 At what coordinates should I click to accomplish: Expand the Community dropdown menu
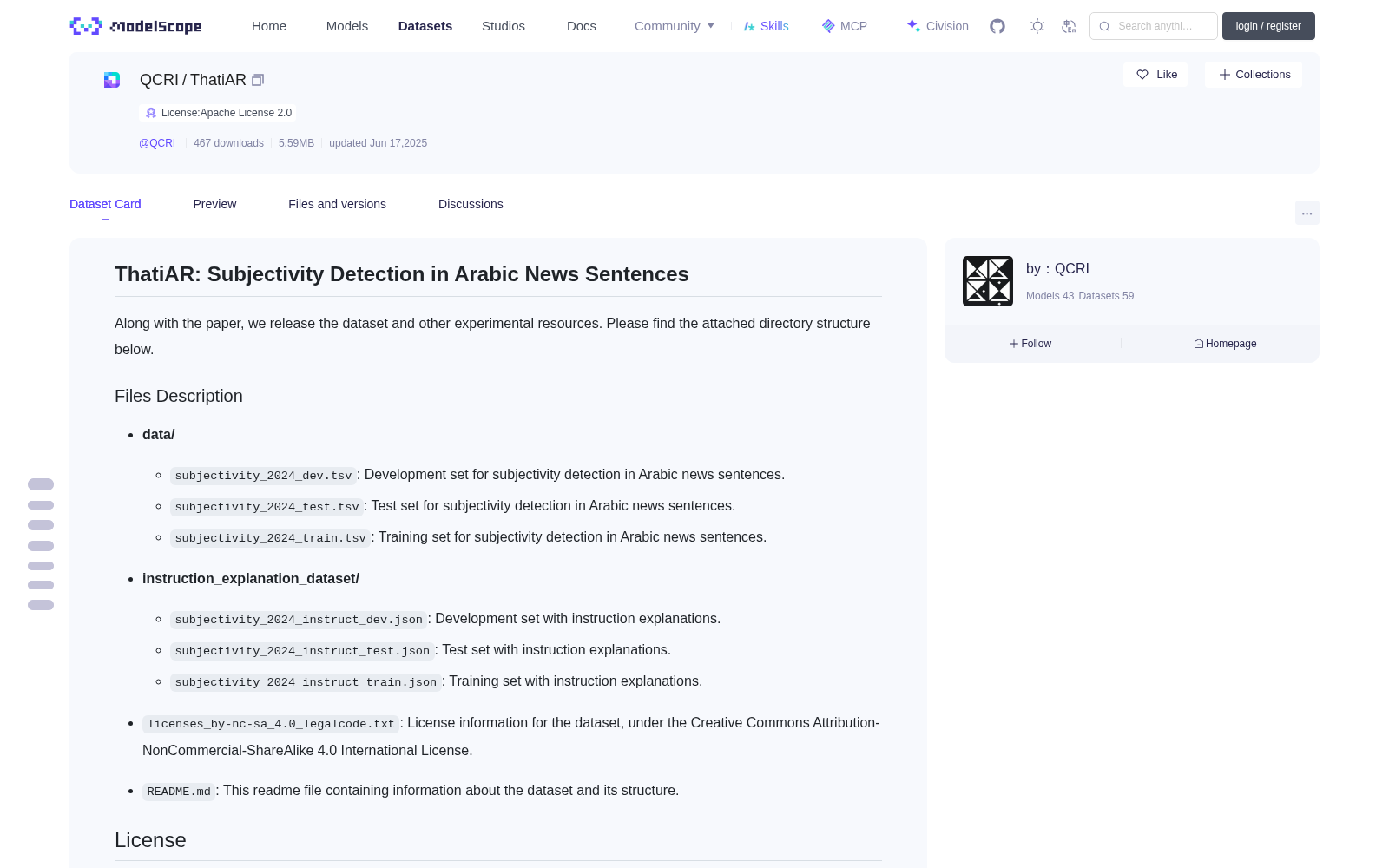(675, 26)
